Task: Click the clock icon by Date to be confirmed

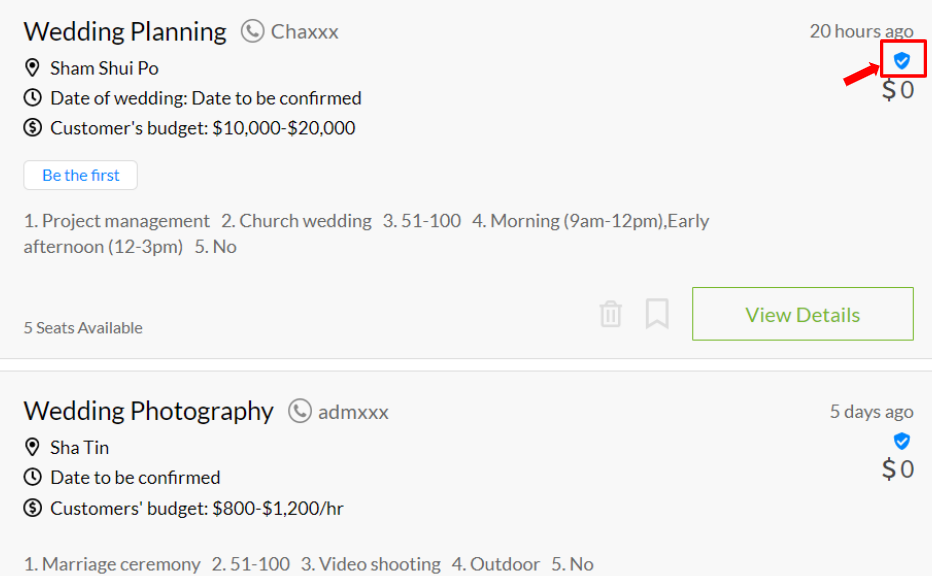Action: click(x=32, y=477)
